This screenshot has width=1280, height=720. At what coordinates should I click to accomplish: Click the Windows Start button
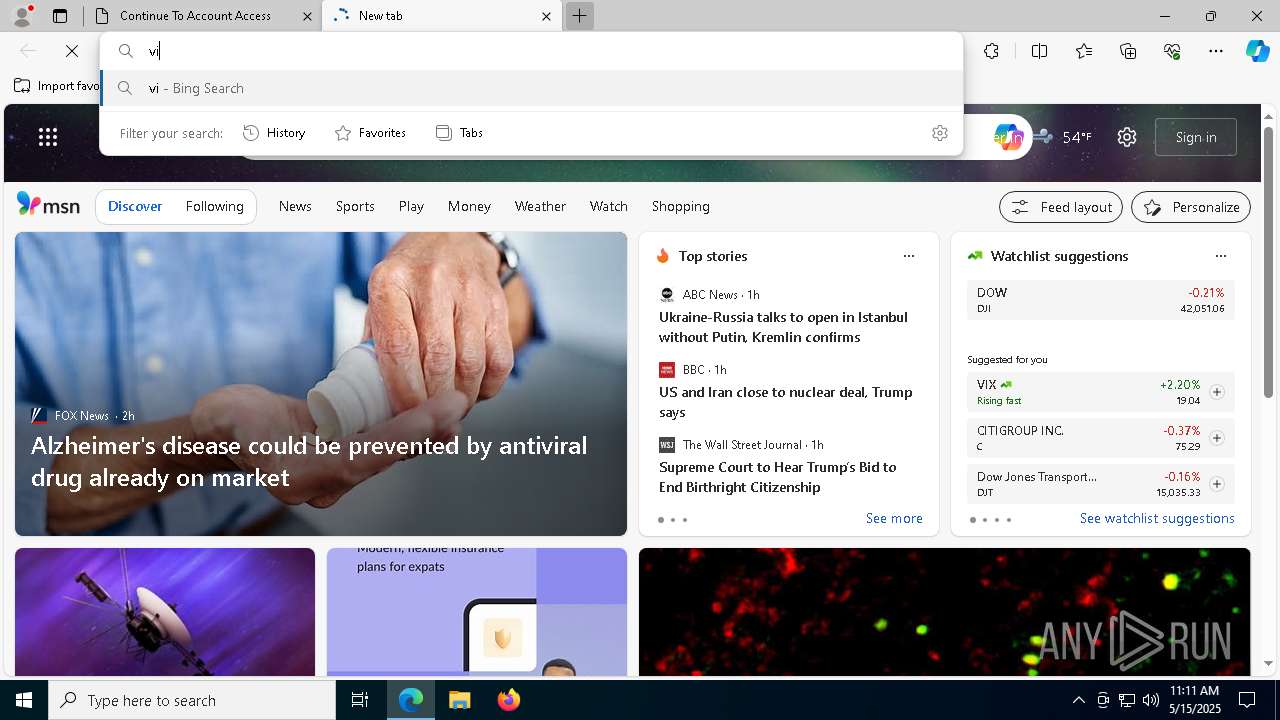[24, 700]
